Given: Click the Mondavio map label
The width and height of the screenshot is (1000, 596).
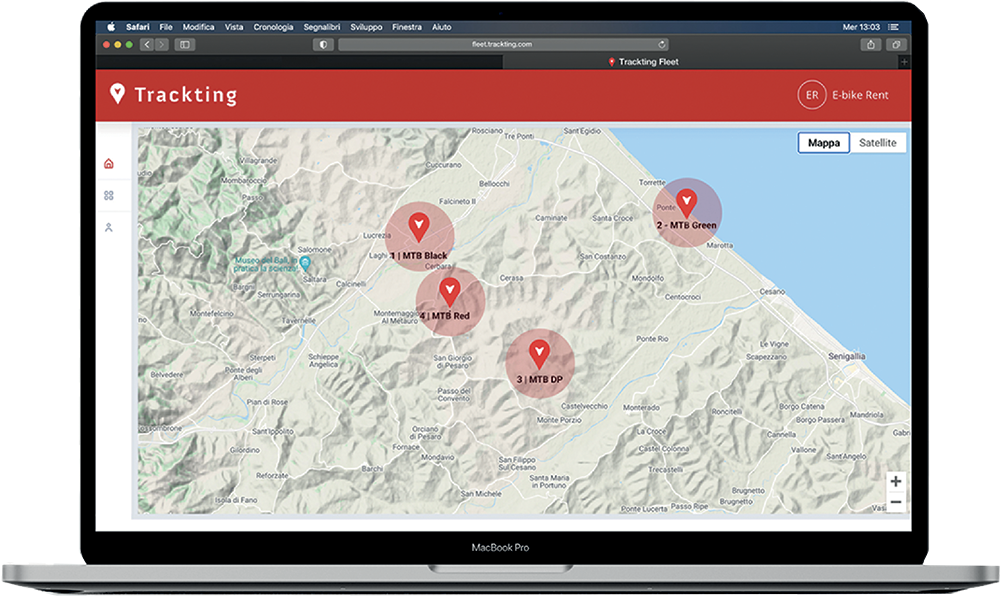Looking at the screenshot, I should coord(438,457).
